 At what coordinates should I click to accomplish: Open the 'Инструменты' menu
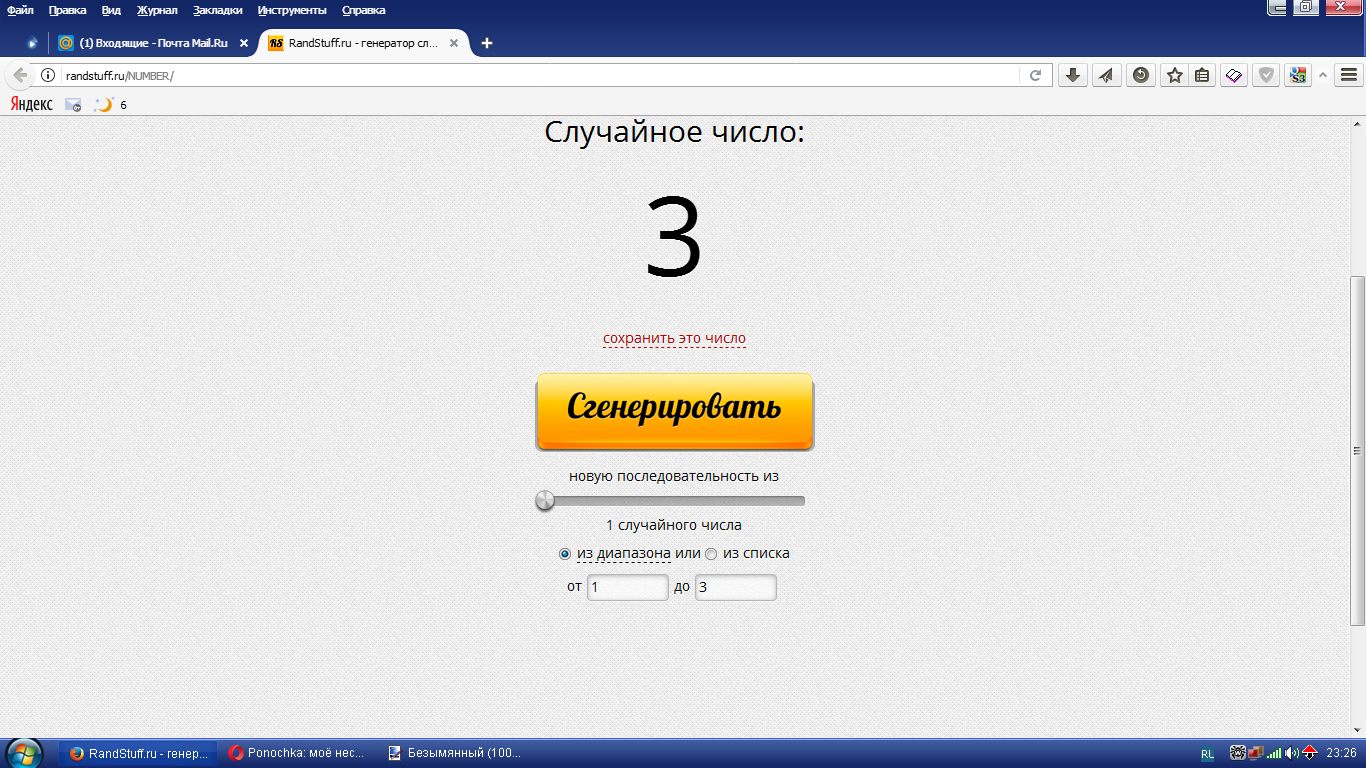[291, 10]
